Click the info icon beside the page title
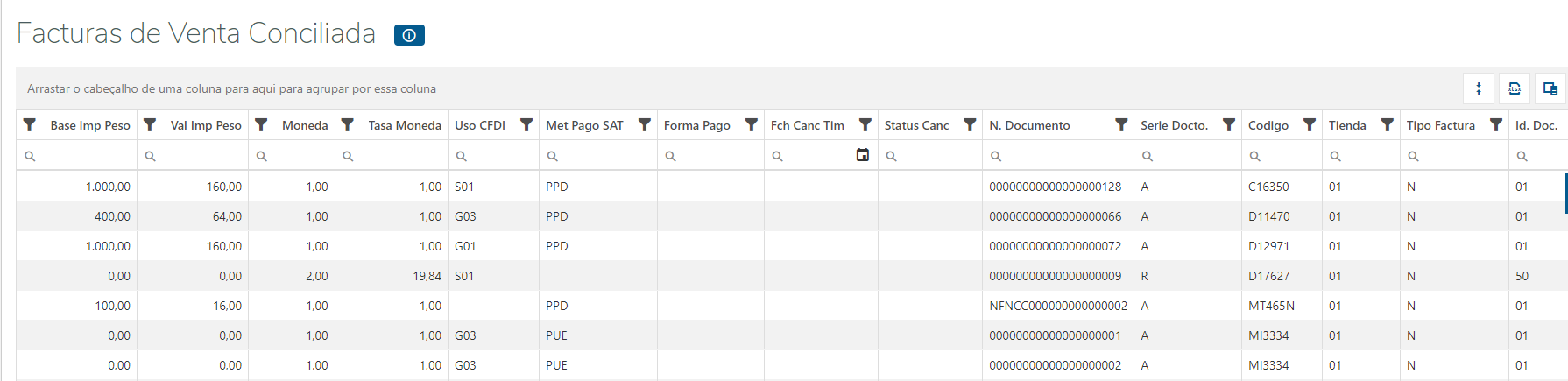 409,35
